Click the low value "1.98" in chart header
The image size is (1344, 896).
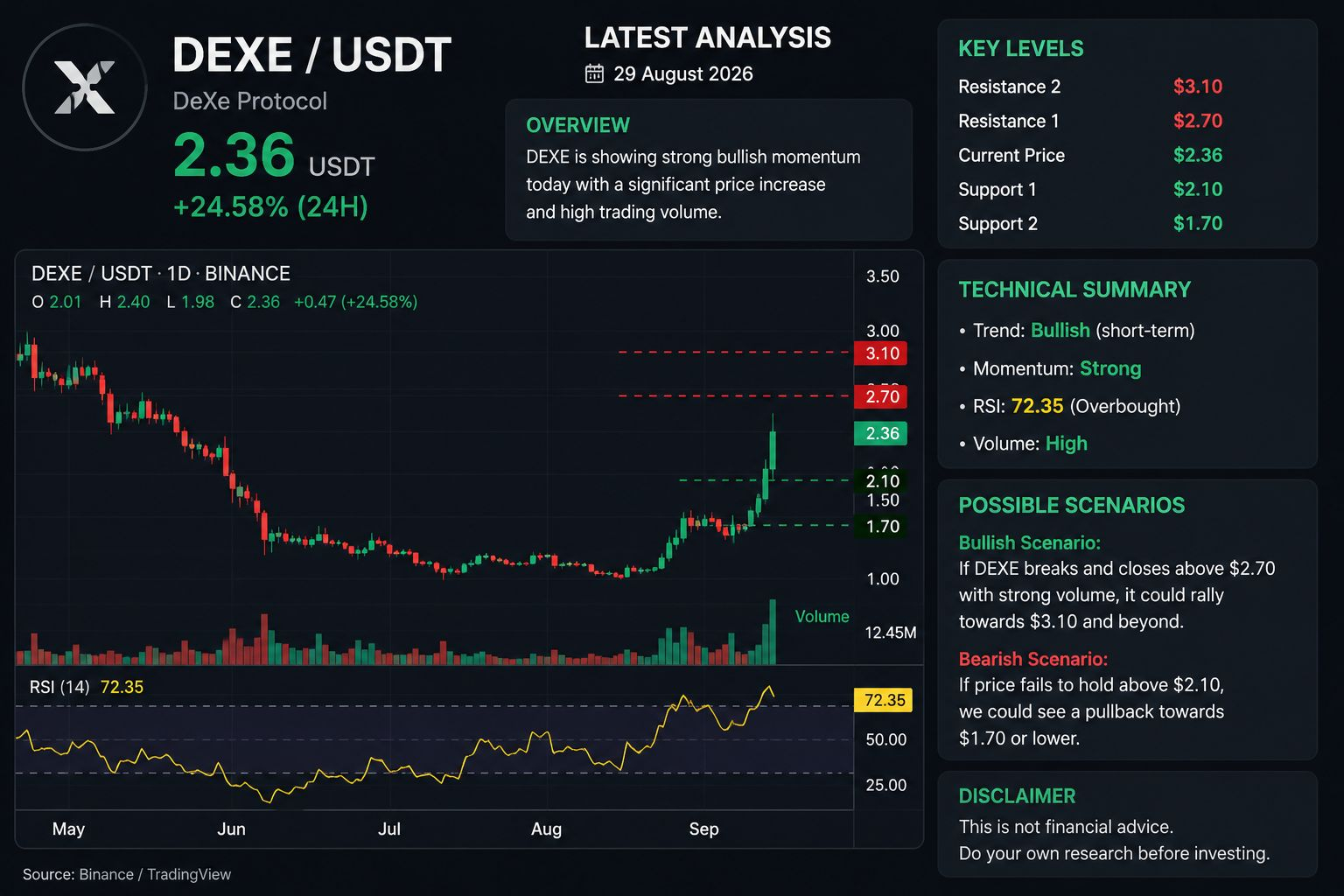(x=198, y=302)
